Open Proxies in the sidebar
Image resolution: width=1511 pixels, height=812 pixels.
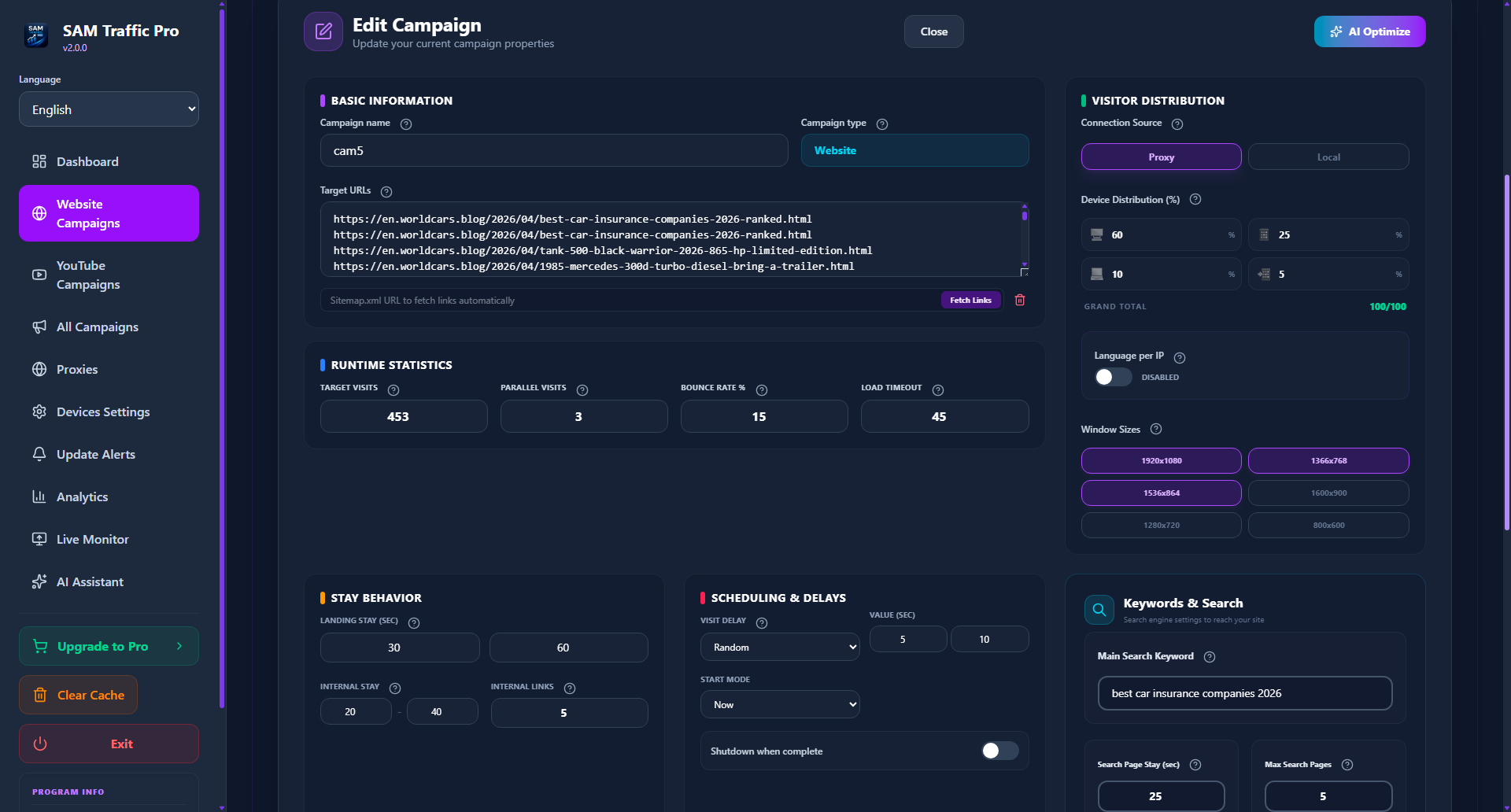109,369
